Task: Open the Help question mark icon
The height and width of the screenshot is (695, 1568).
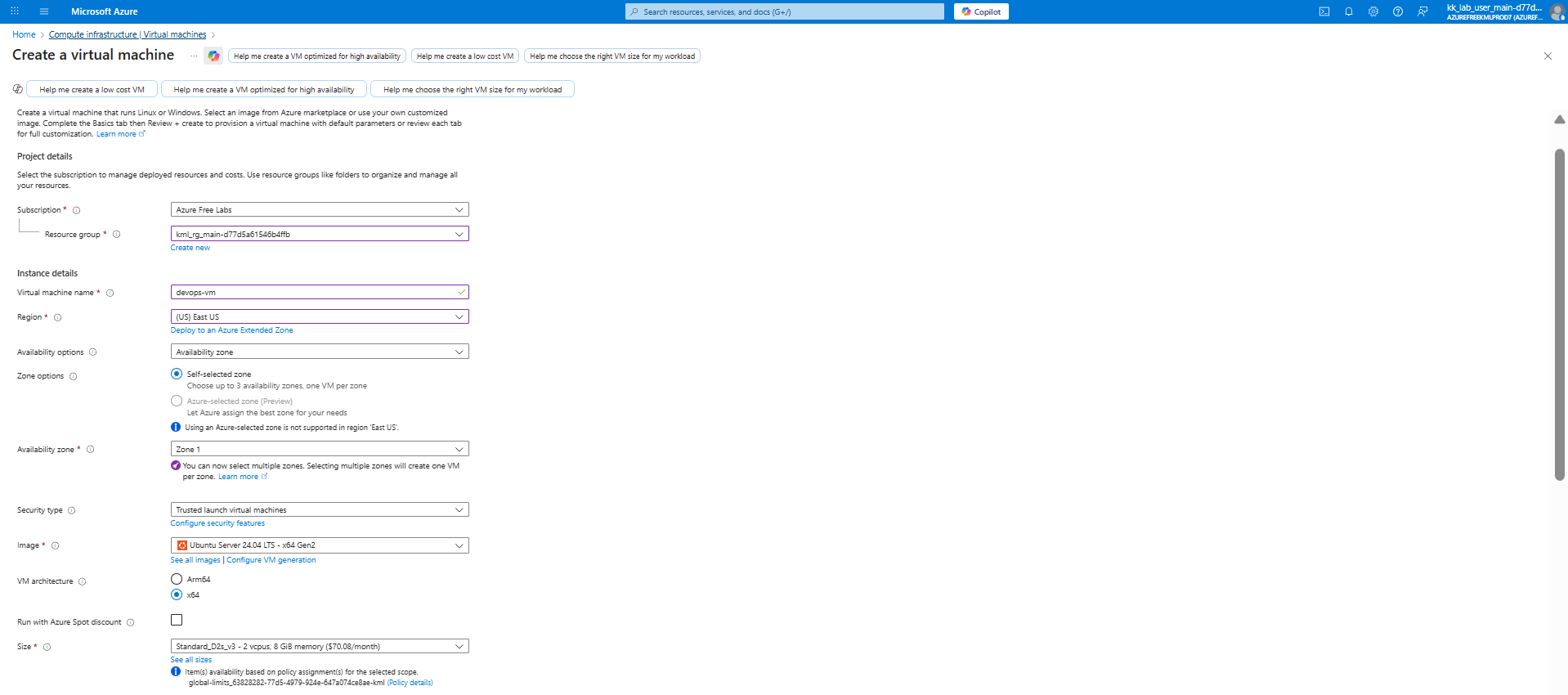Action: coord(1398,11)
